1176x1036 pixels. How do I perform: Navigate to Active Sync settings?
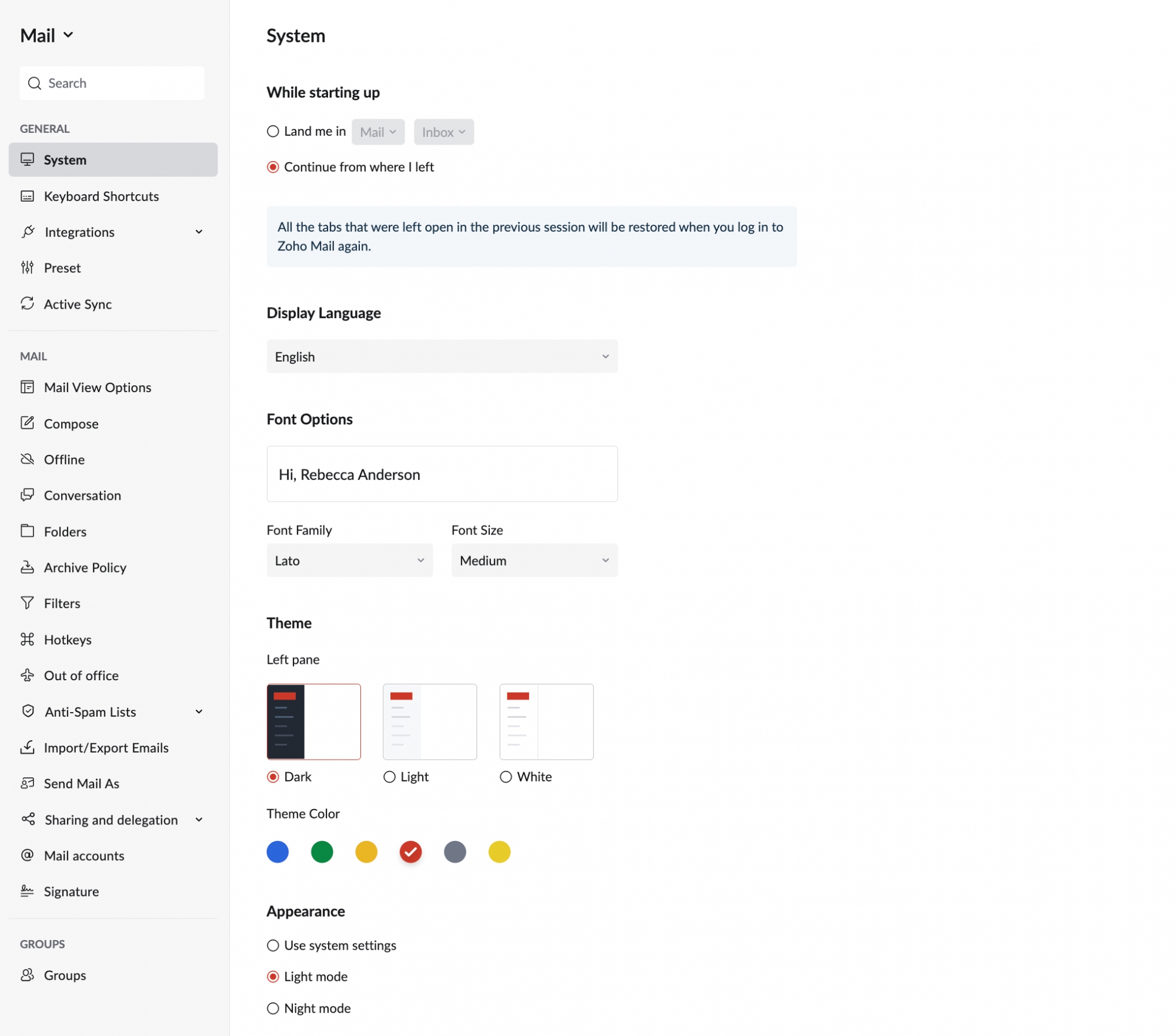click(78, 303)
